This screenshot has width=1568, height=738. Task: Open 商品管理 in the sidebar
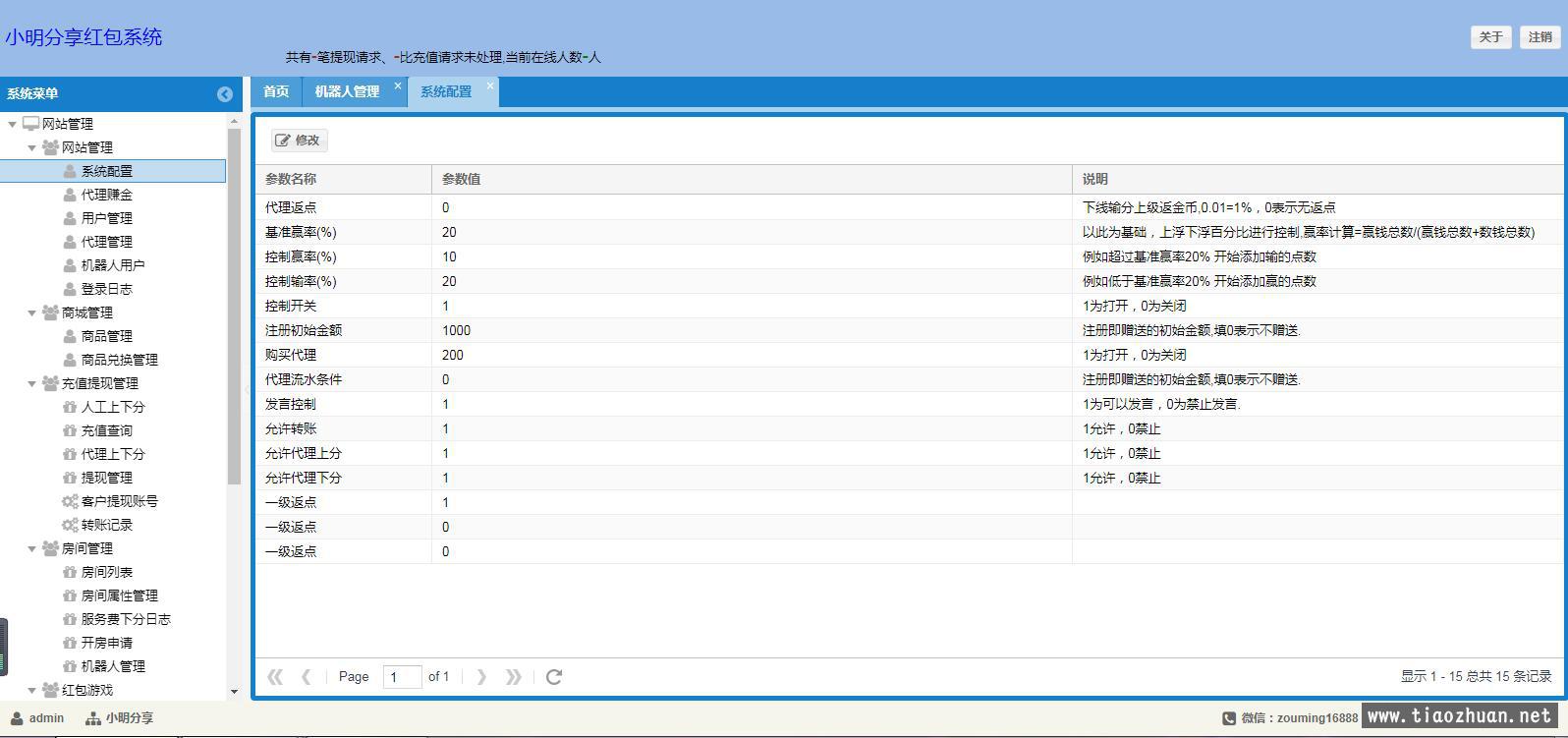click(x=107, y=336)
